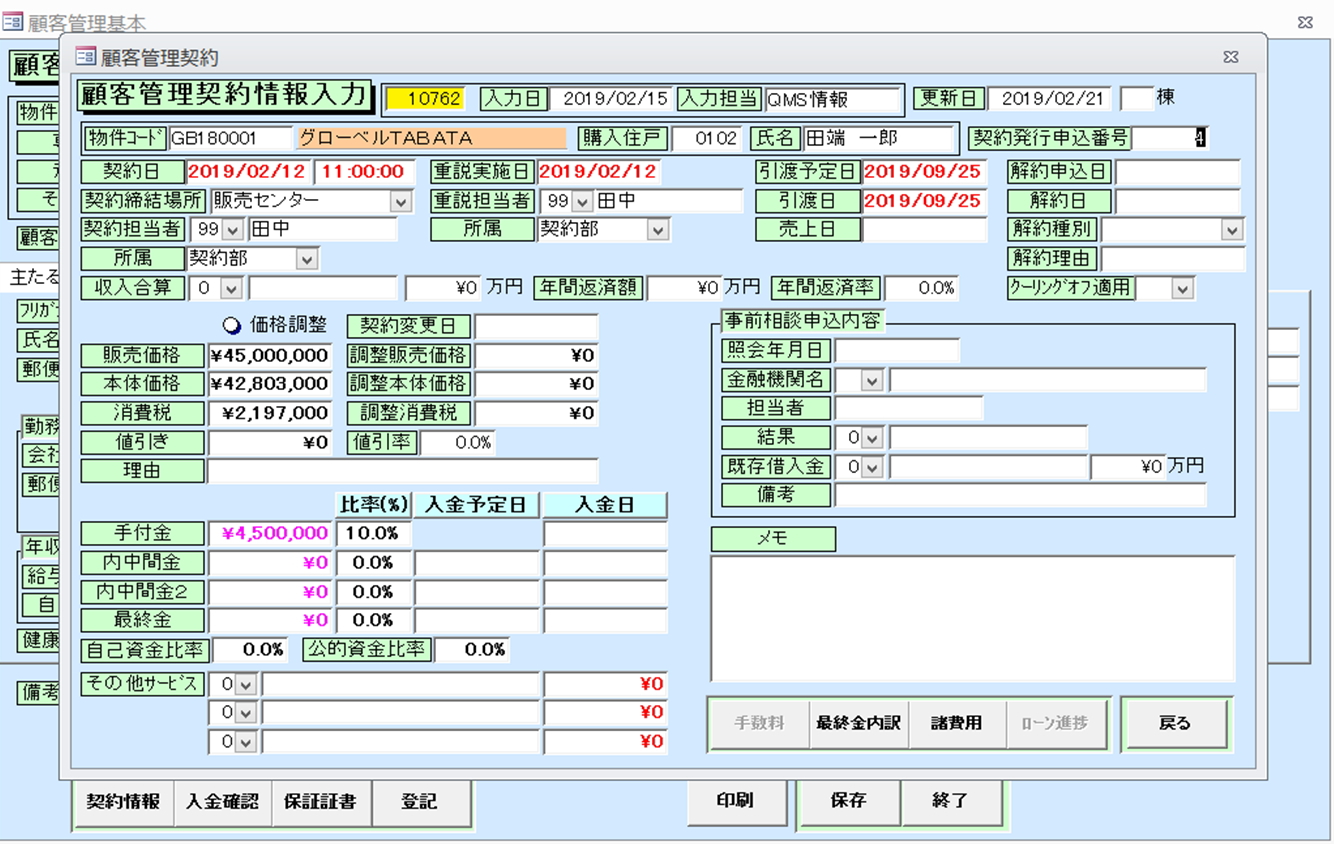Expand the 重説担当者 code dropdown
This screenshot has height=844, width=1334.
(583, 201)
